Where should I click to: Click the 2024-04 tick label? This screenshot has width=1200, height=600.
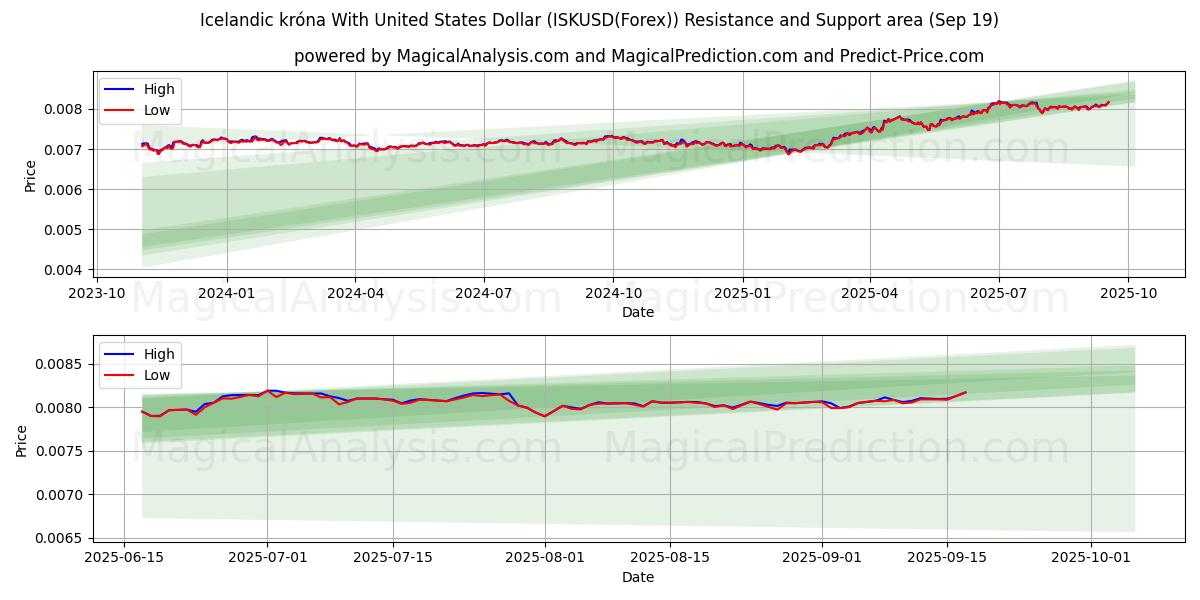[355, 293]
